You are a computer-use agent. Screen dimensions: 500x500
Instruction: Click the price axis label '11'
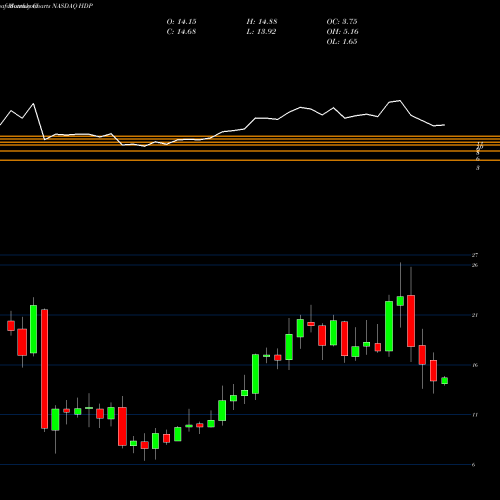(475, 415)
